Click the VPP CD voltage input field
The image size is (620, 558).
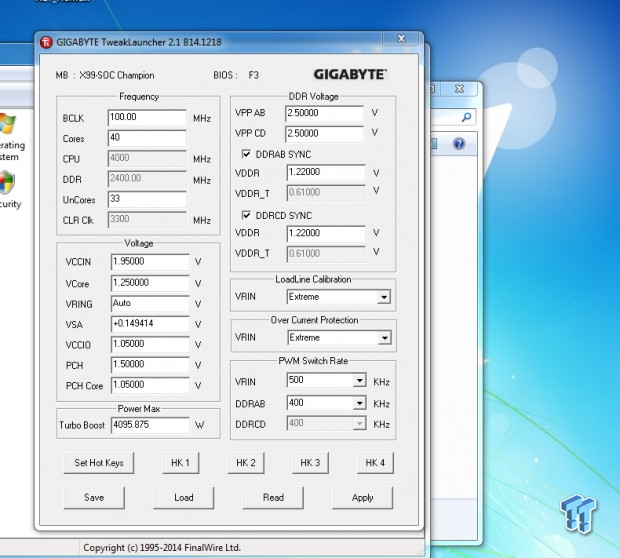[x=324, y=134]
